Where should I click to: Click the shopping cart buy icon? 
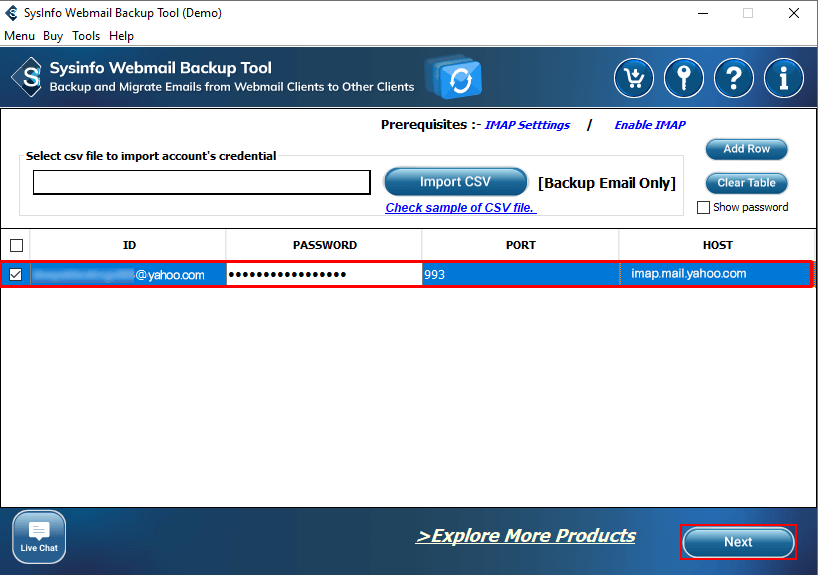(633, 78)
